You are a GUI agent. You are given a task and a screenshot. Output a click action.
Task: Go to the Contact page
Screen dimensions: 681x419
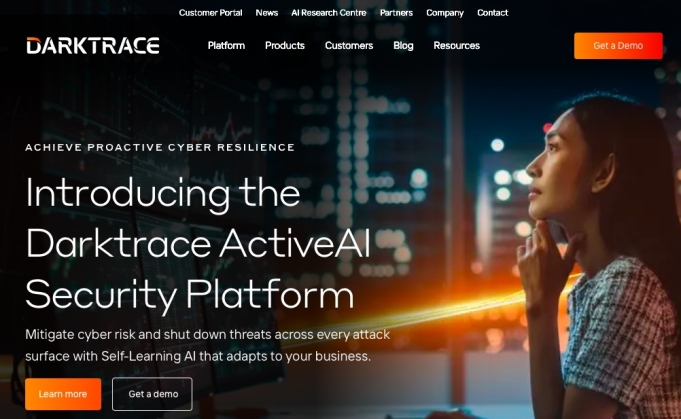493,13
